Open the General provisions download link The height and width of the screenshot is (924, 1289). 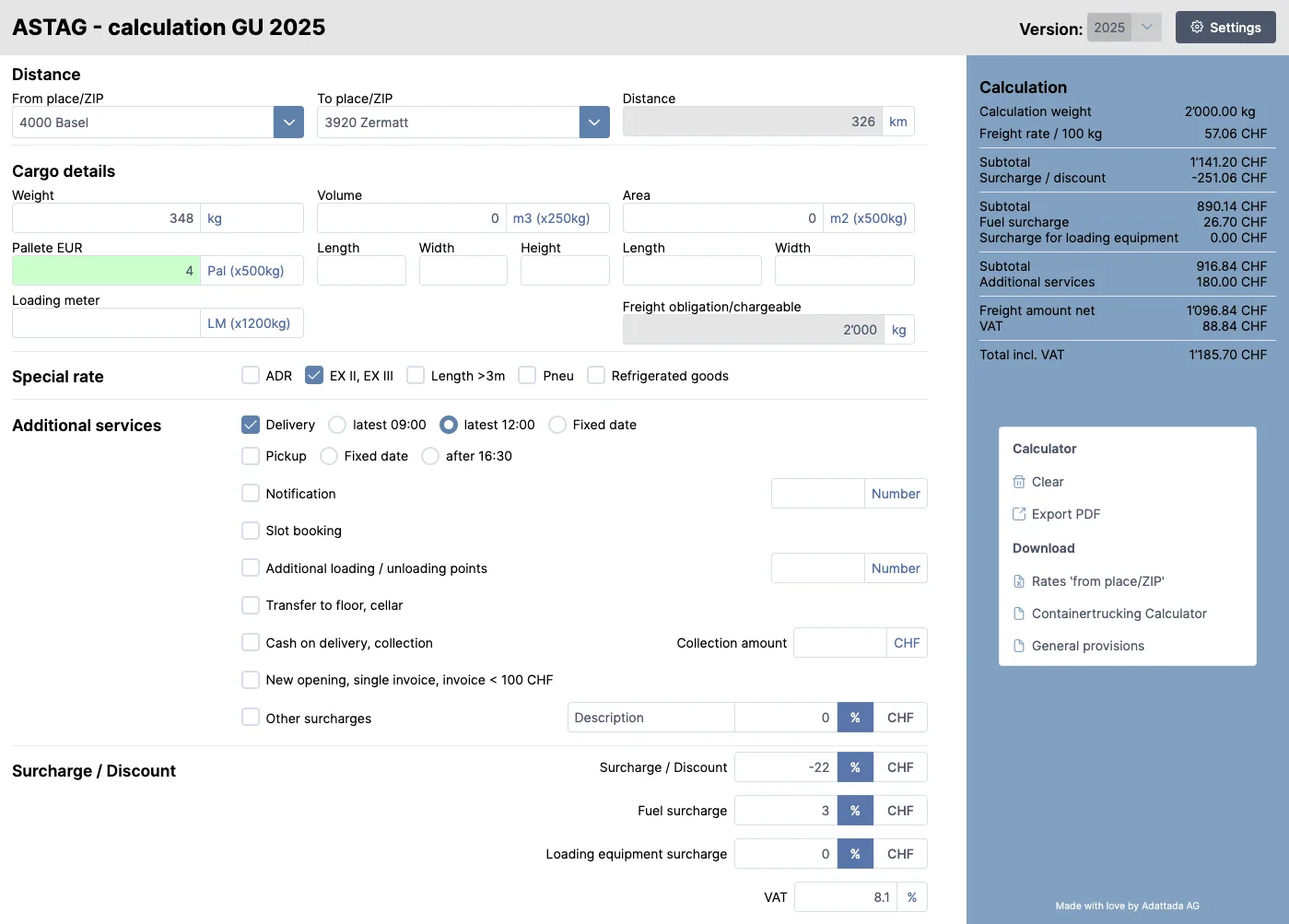point(1087,646)
